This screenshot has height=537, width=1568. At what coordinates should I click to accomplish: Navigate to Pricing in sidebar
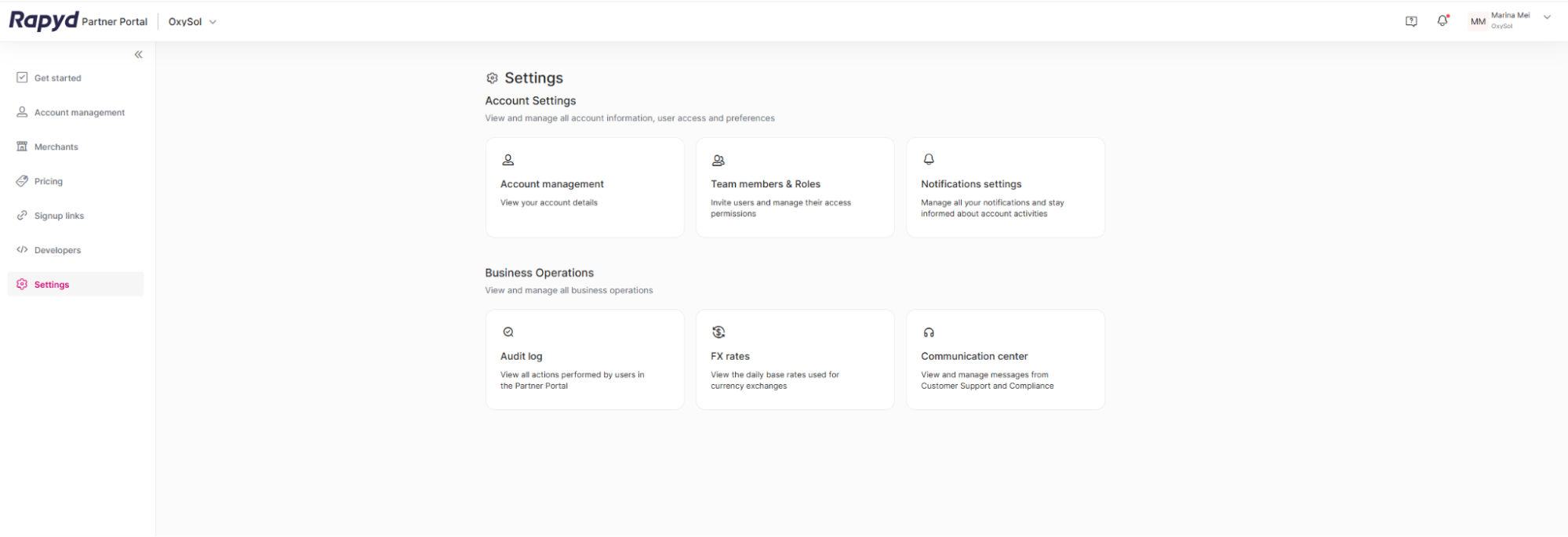(x=48, y=181)
